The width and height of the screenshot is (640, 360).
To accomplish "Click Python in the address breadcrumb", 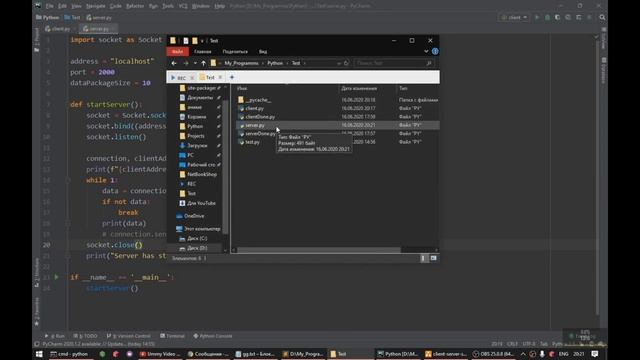I will click(275, 63).
